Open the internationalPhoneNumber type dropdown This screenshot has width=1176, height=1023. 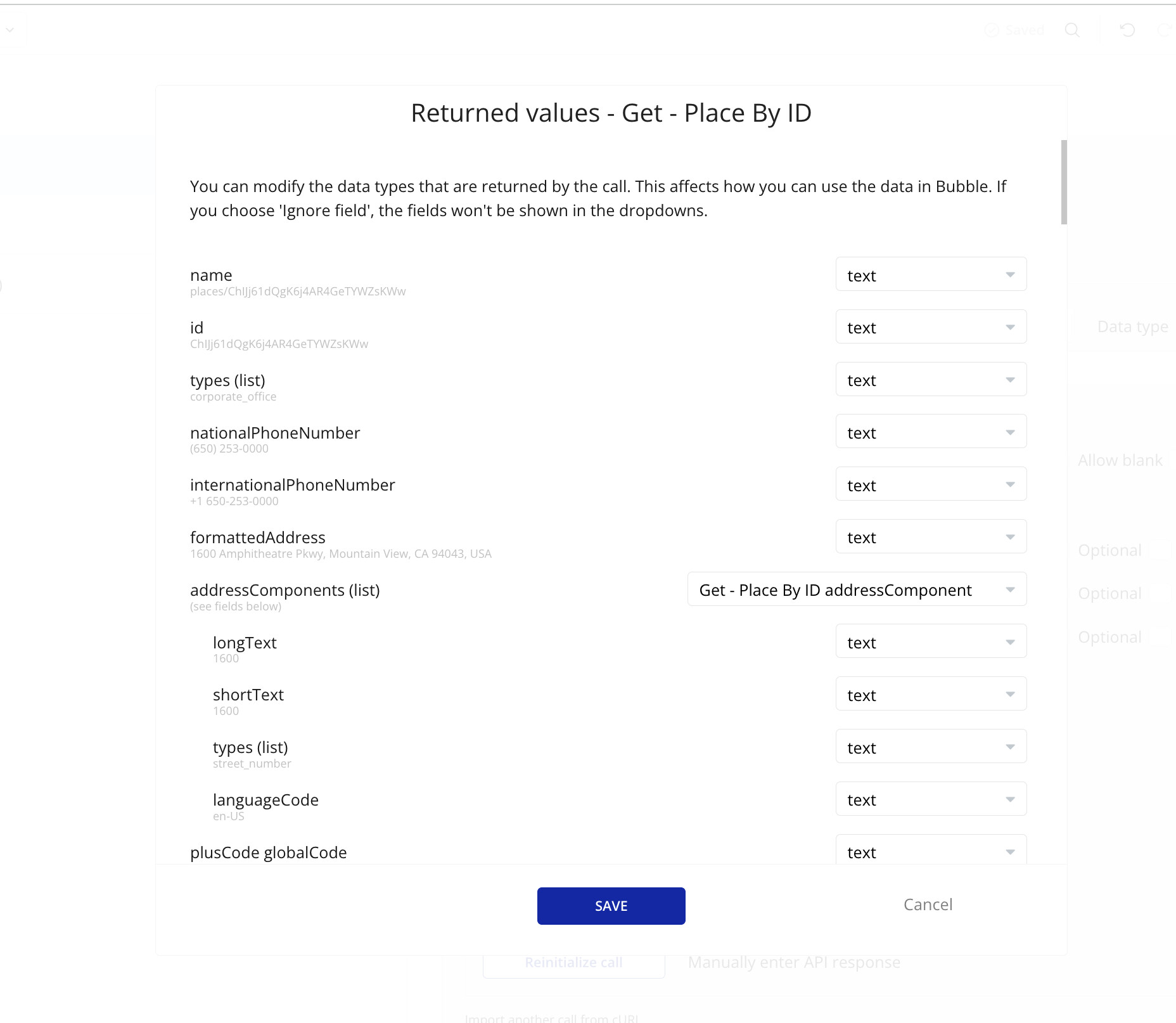931,484
